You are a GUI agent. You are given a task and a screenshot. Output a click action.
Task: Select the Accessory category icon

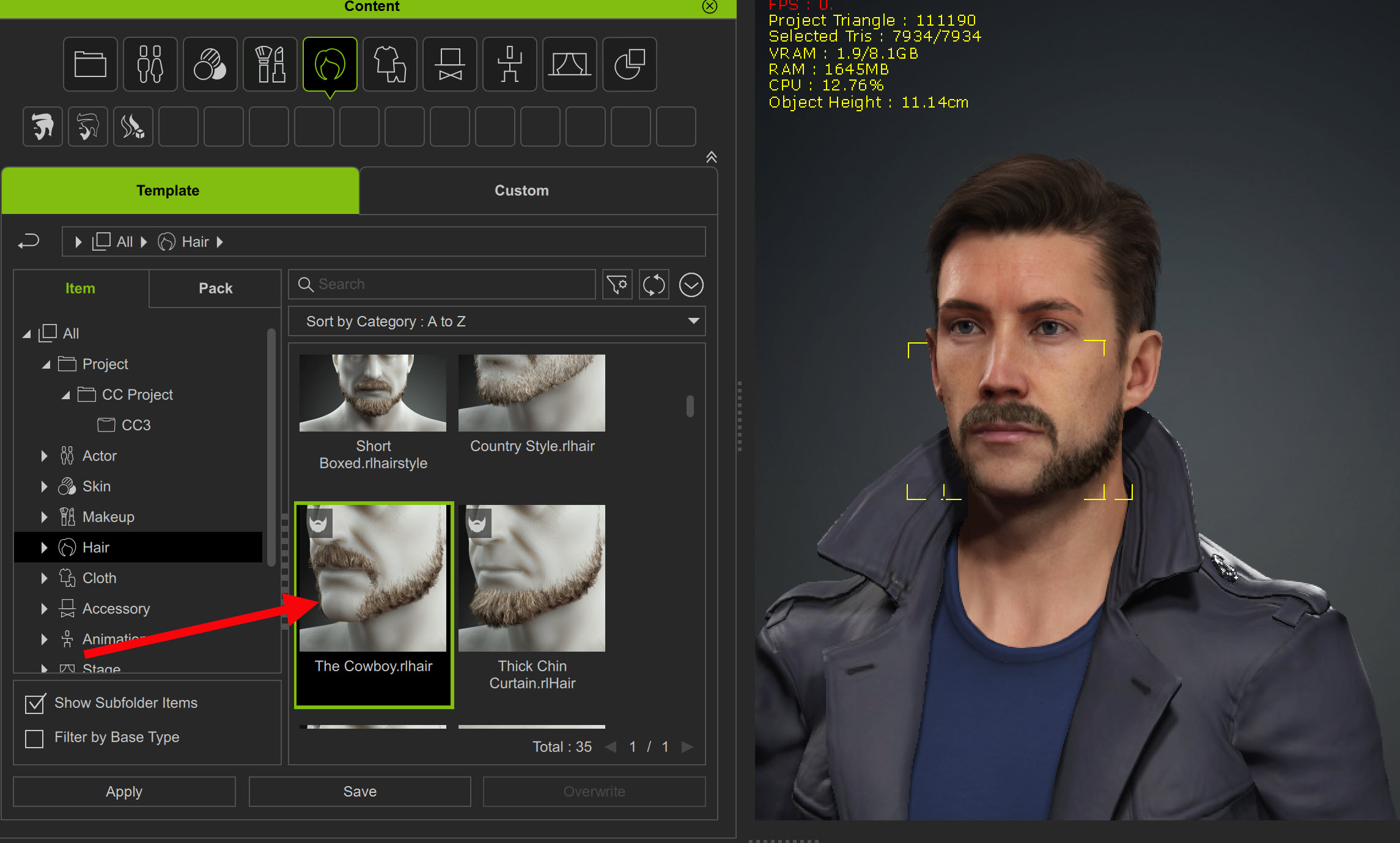[x=449, y=64]
